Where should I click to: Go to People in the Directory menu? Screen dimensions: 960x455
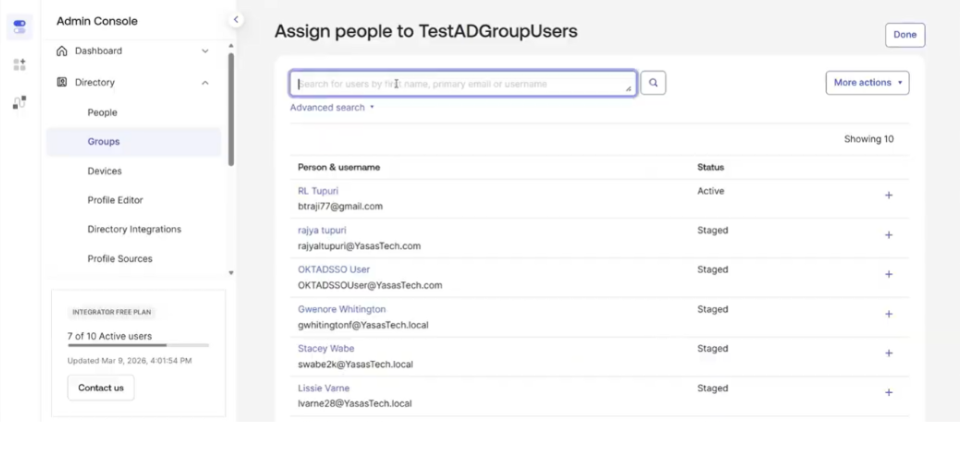(102, 113)
